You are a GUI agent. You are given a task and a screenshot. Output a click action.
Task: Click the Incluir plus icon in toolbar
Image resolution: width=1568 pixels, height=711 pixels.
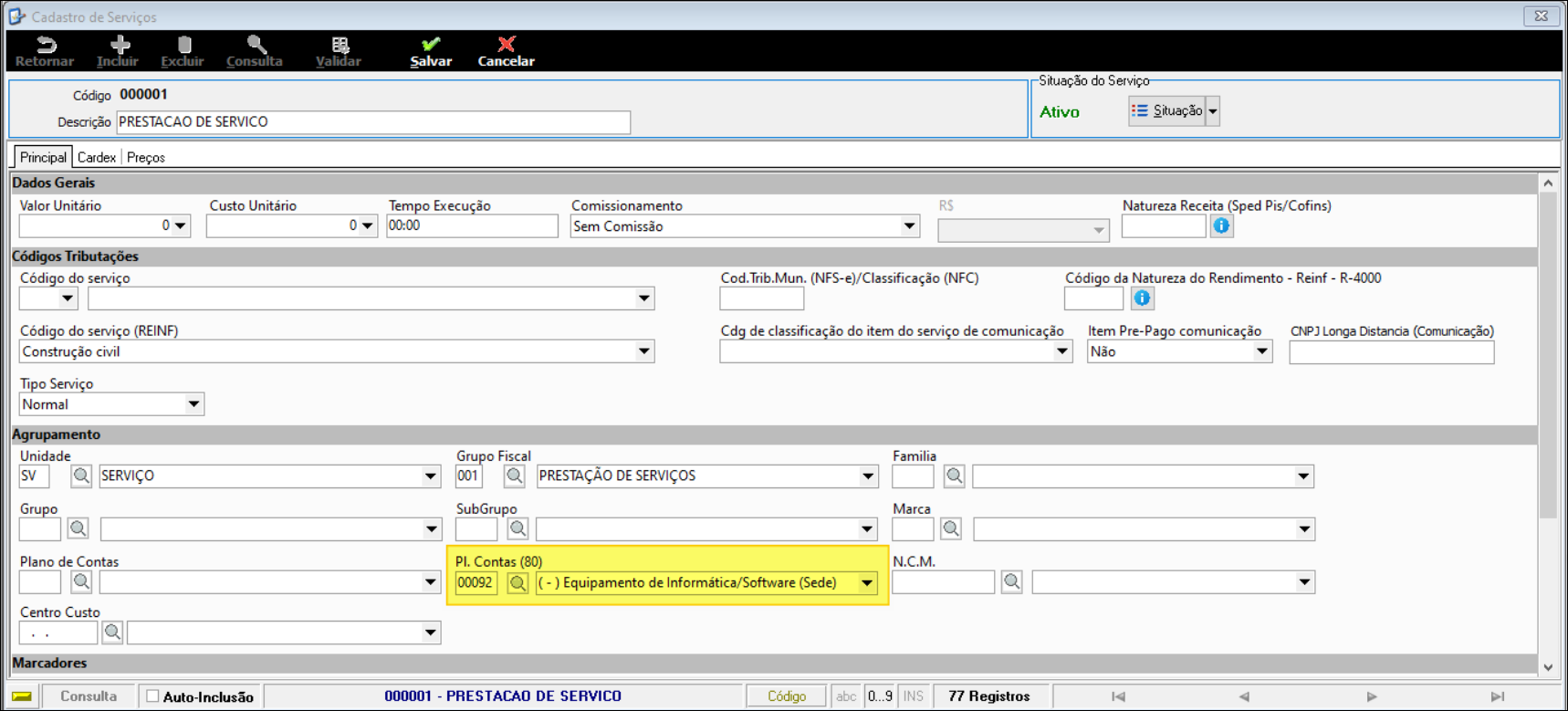click(x=120, y=44)
